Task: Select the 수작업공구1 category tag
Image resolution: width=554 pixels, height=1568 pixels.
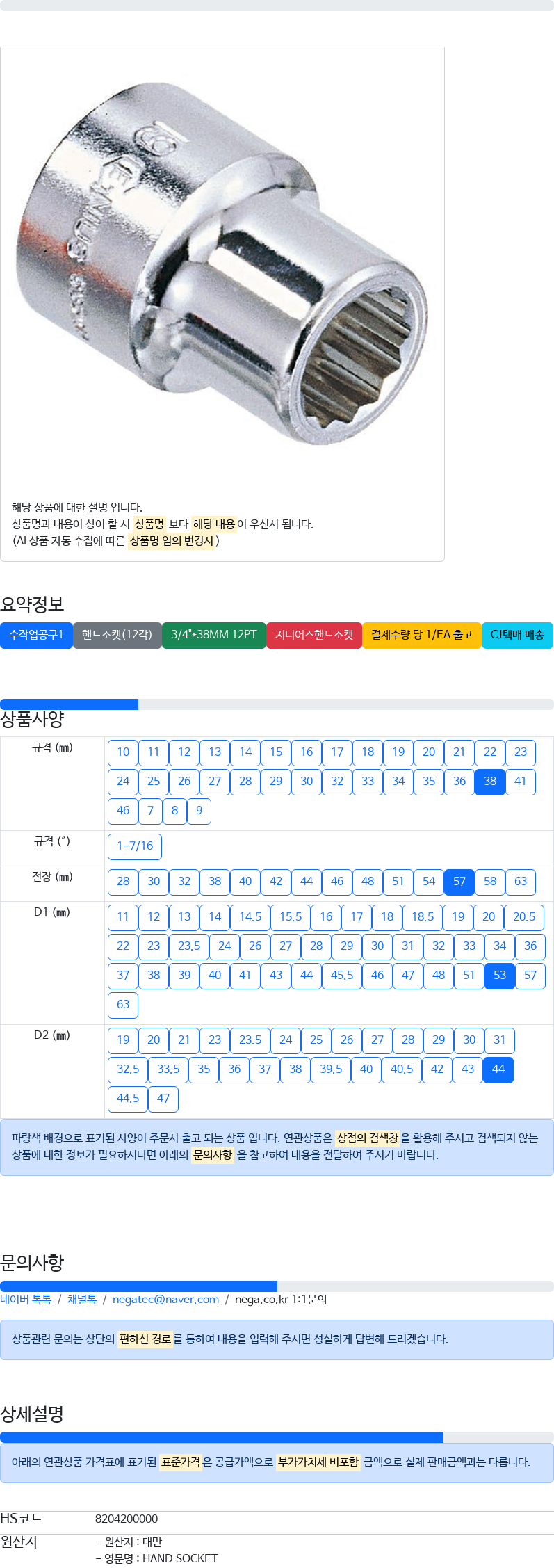Action: pos(36,635)
